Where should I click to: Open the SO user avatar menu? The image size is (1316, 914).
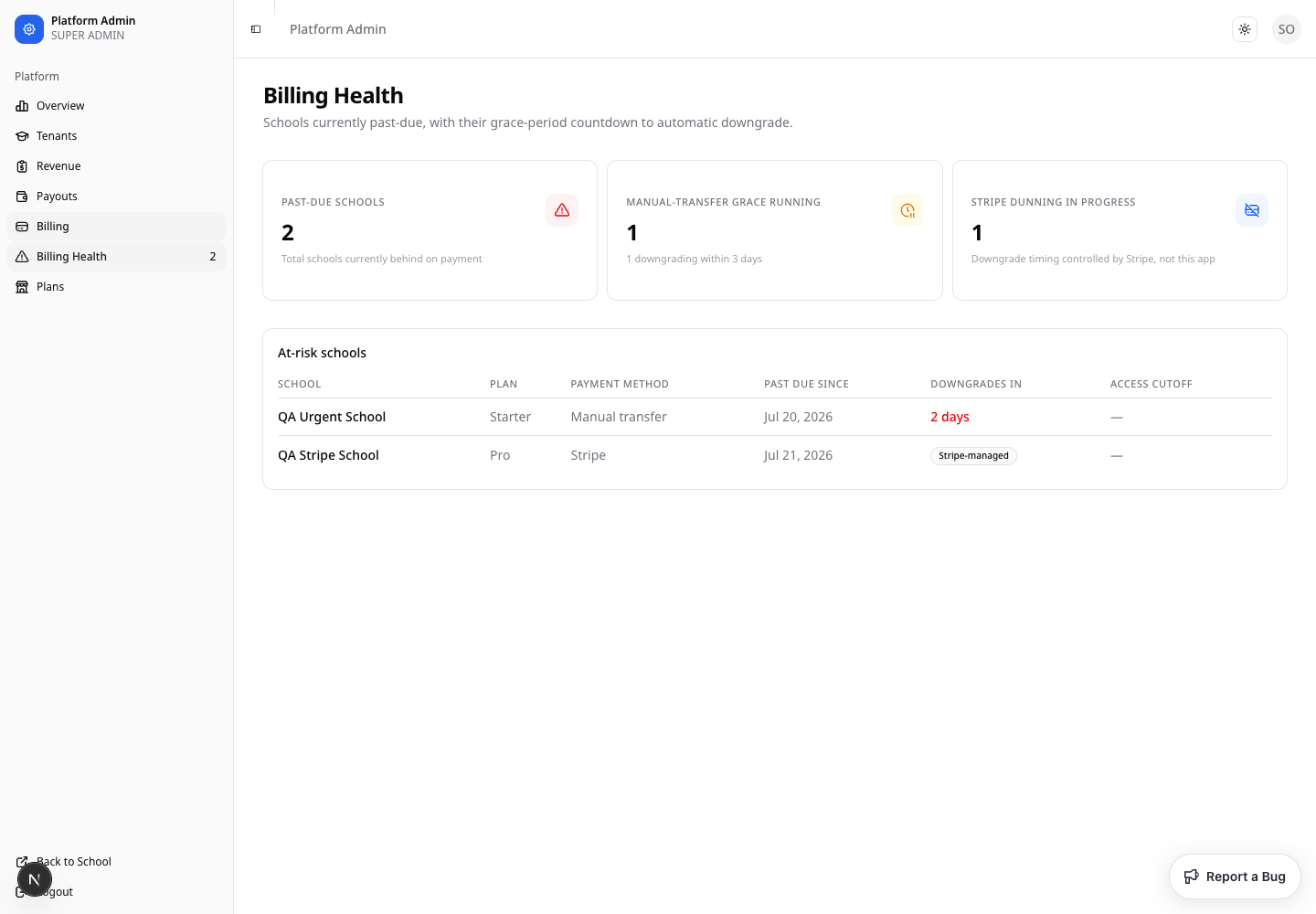1287,29
